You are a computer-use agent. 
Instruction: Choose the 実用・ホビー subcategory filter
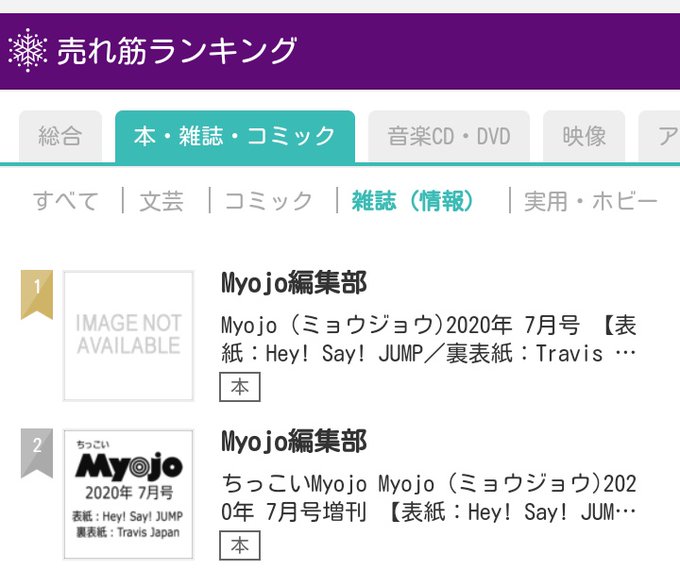(x=591, y=201)
